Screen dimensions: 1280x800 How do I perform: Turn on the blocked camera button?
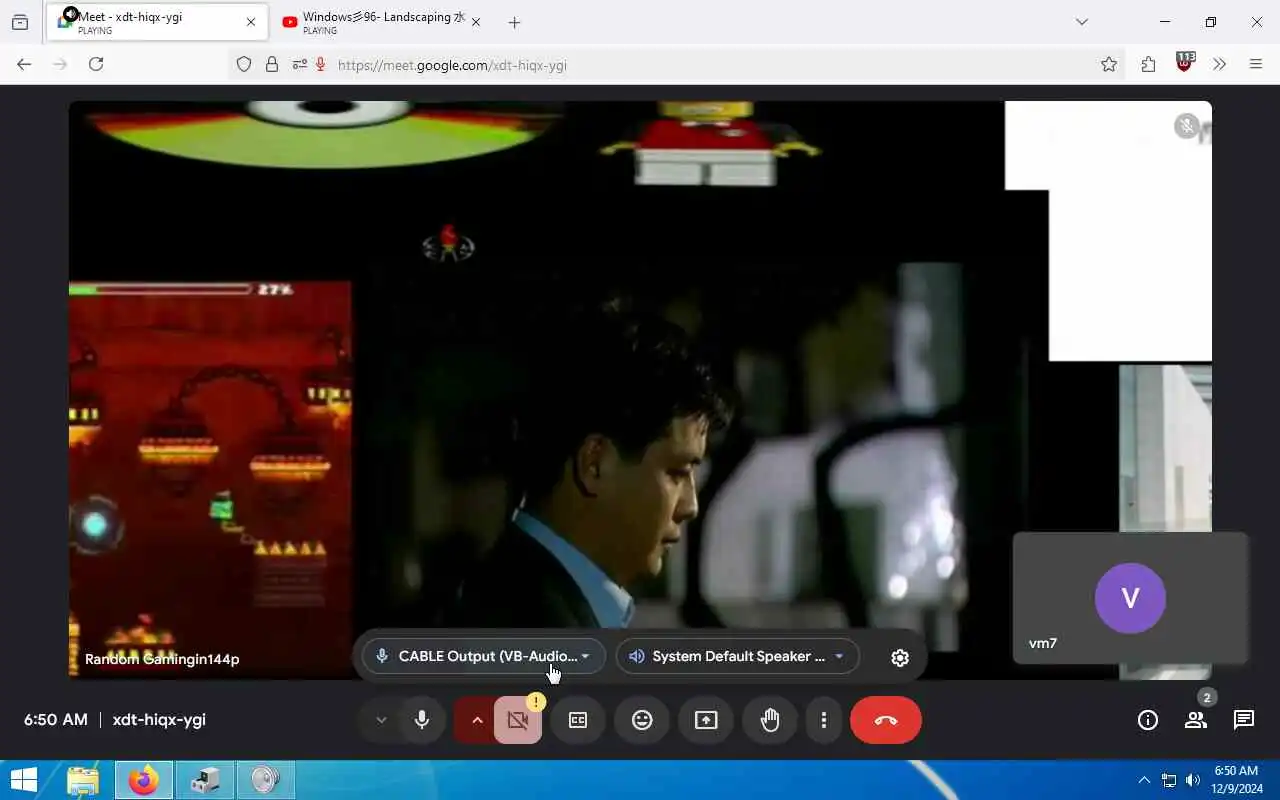[518, 720]
